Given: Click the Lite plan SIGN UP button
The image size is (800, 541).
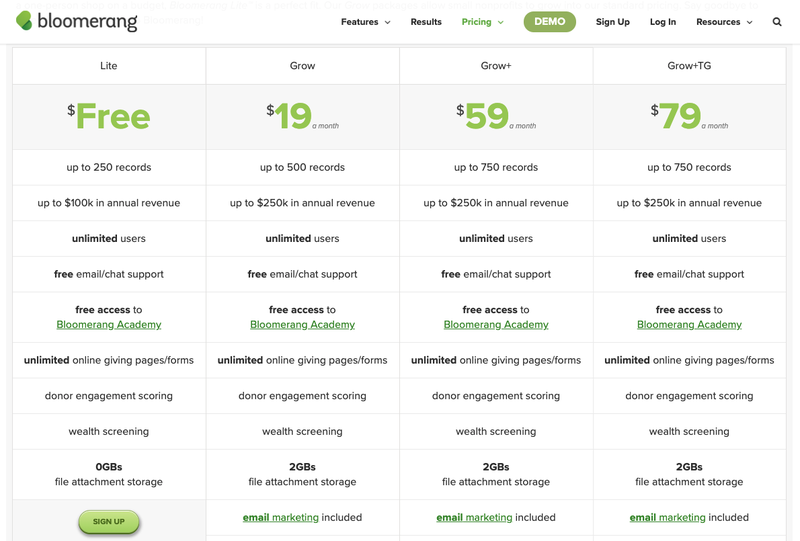Looking at the screenshot, I should (x=109, y=522).
